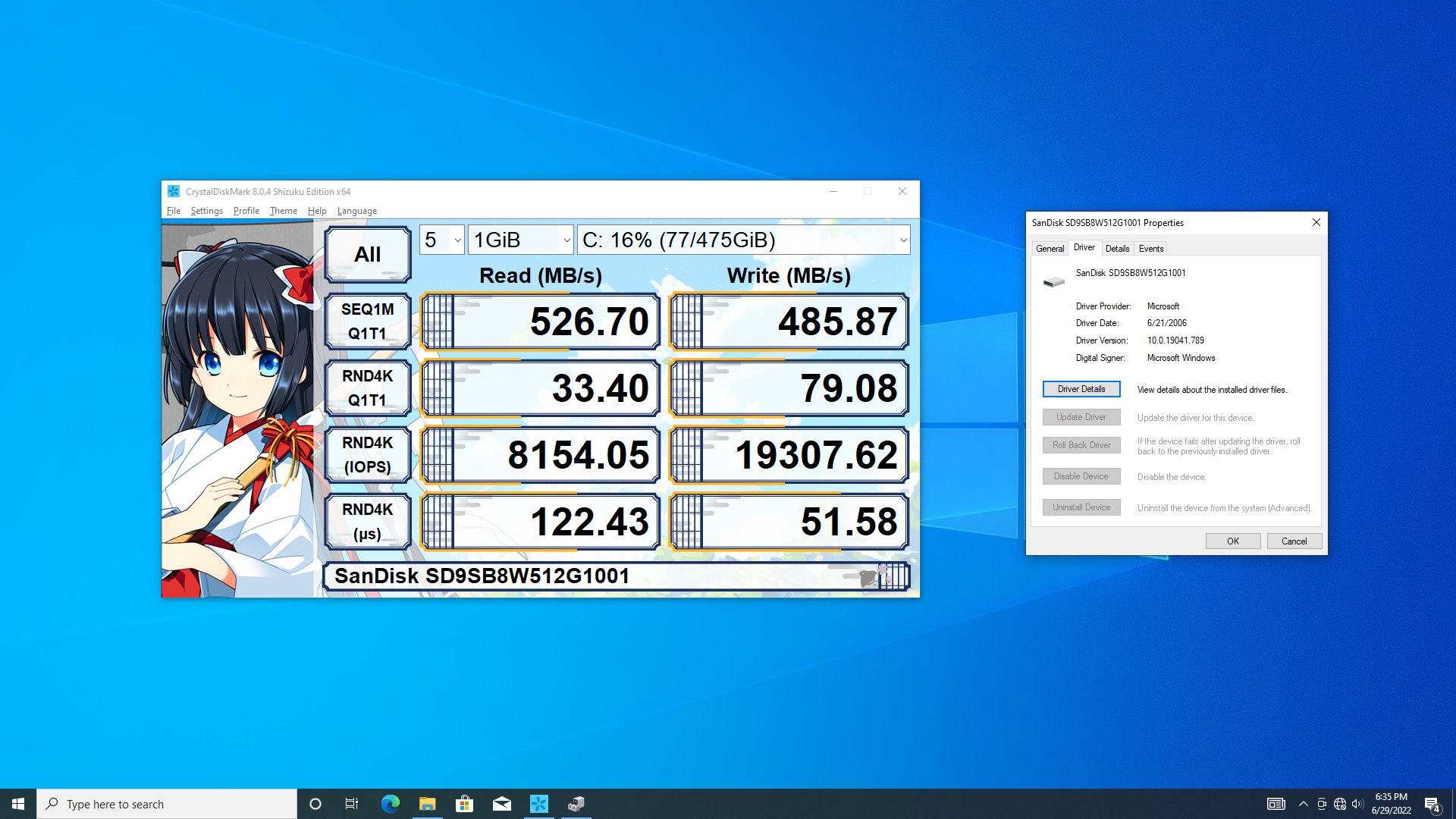Run the RND4K Q1T1 test
The image size is (1456, 819).
[368, 388]
